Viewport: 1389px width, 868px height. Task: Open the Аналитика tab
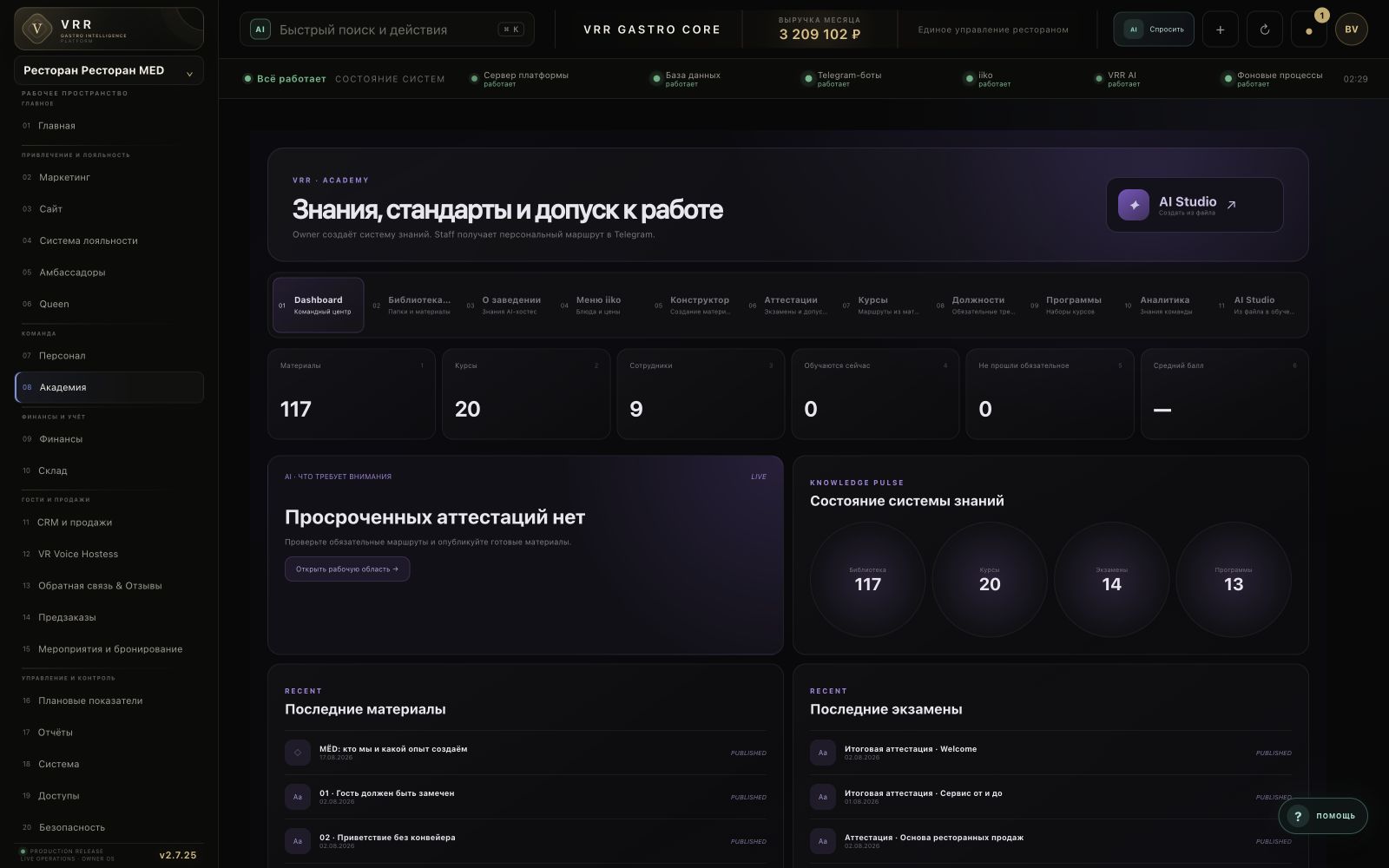pos(1163,305)
